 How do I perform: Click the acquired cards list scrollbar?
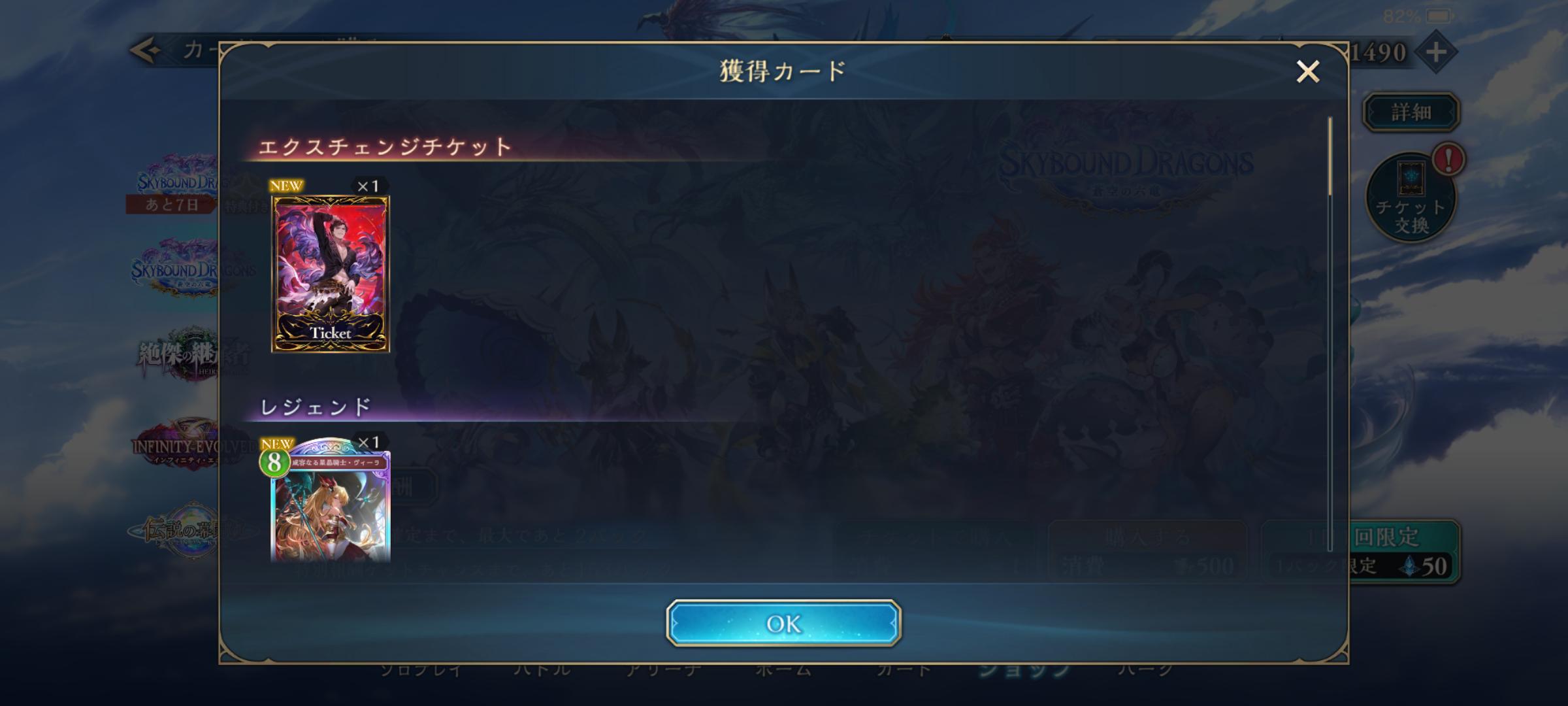[1330, 157]
